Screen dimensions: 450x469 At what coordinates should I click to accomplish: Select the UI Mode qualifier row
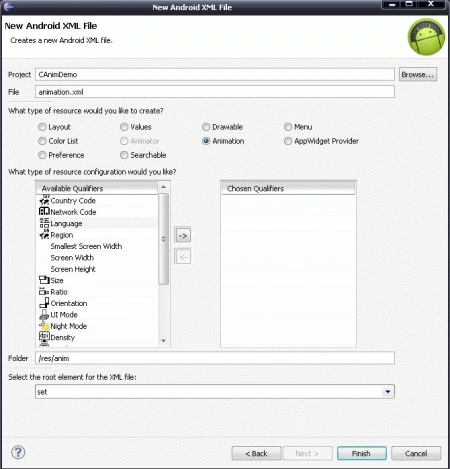97,314
